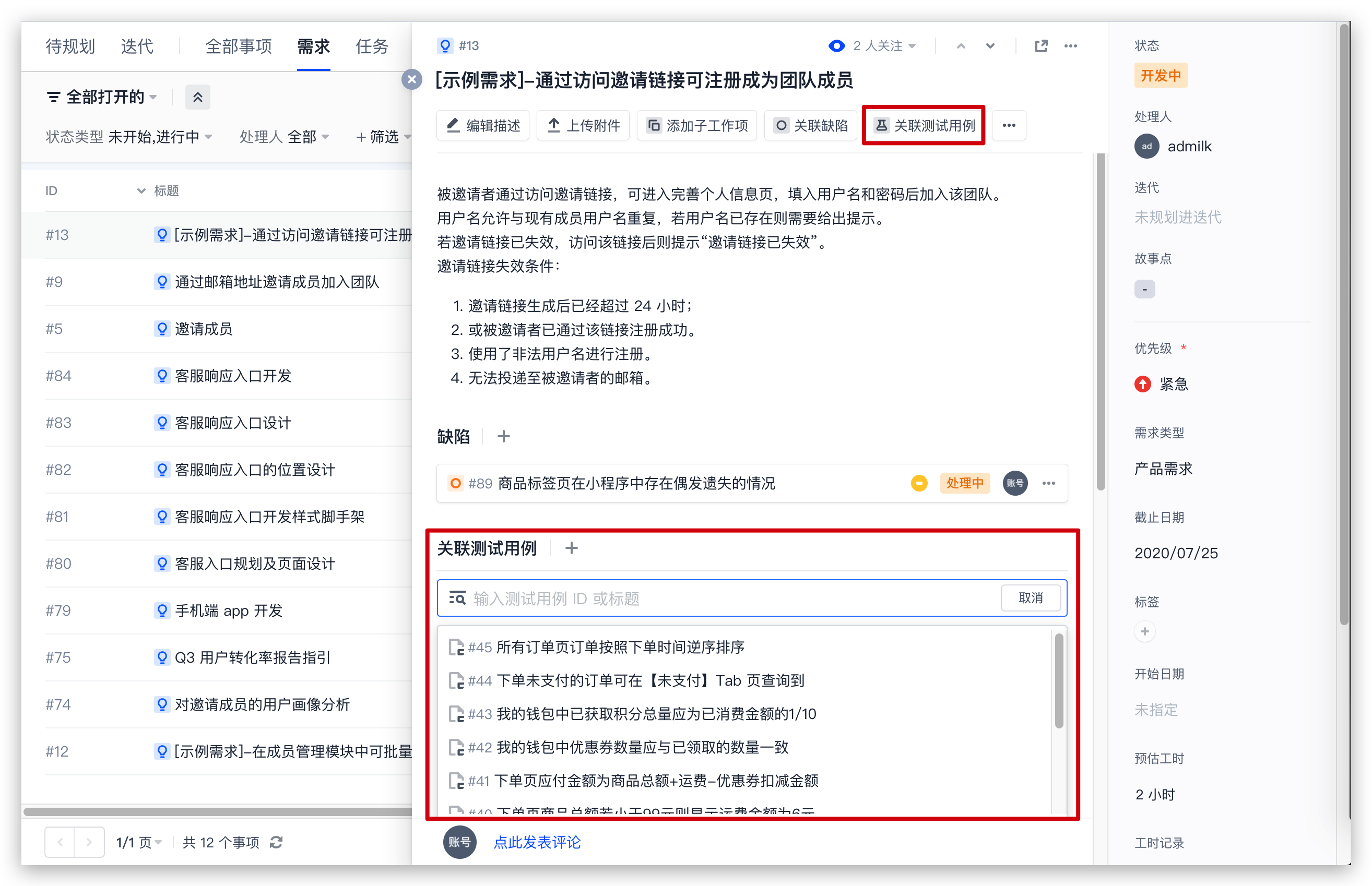Click 添加子工作项 button
The image size is (1372, 886).
coord(696,125)
